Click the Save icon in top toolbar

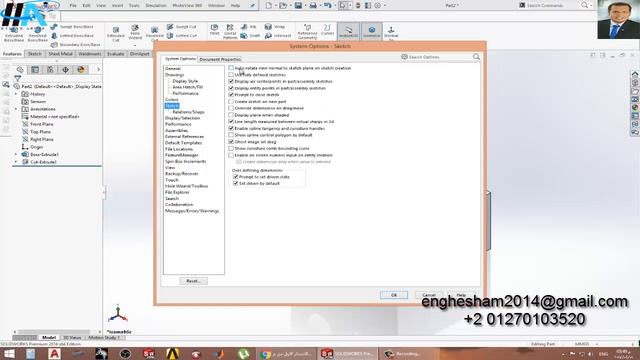point(298,5)
